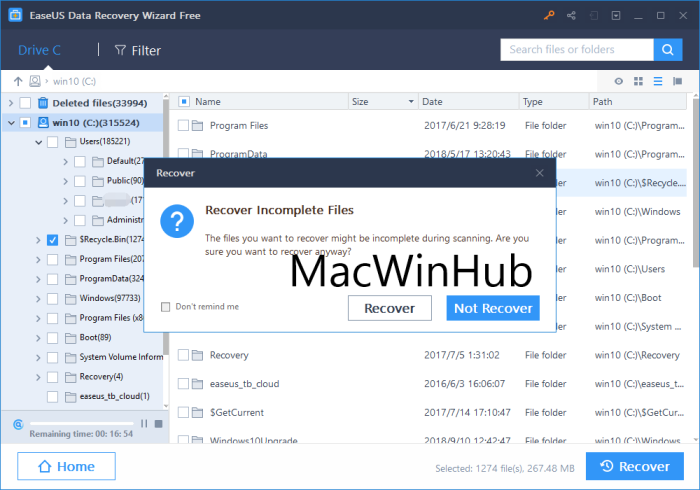Screen dimensions: 700x490
Task: Click the win10 (C:) drive icon
Action: click(x=43, y=122)
